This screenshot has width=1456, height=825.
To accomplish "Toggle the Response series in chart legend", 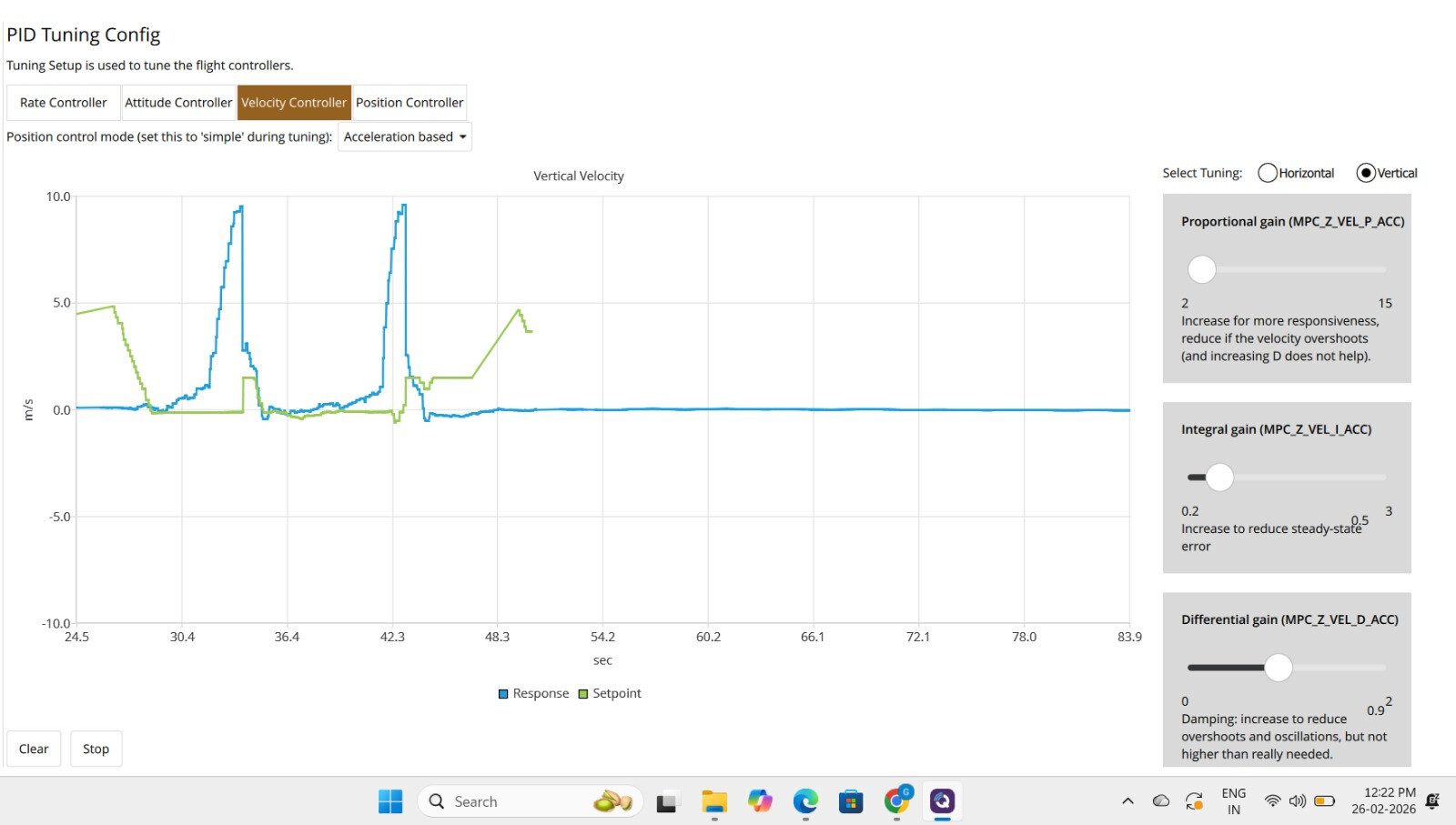I will (534, 694).
